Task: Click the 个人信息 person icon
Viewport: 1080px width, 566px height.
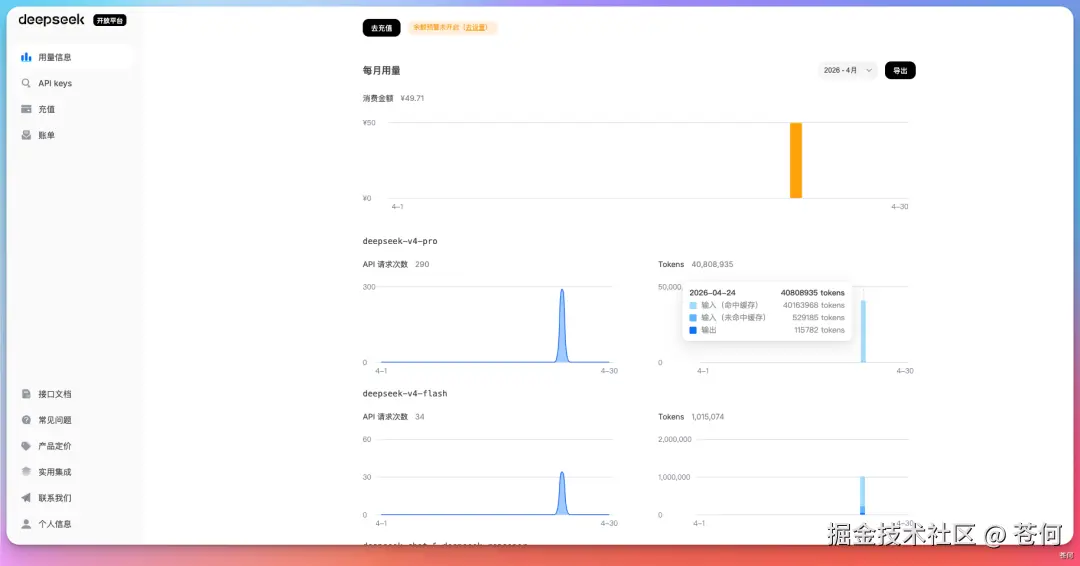Action: [26, 524]
